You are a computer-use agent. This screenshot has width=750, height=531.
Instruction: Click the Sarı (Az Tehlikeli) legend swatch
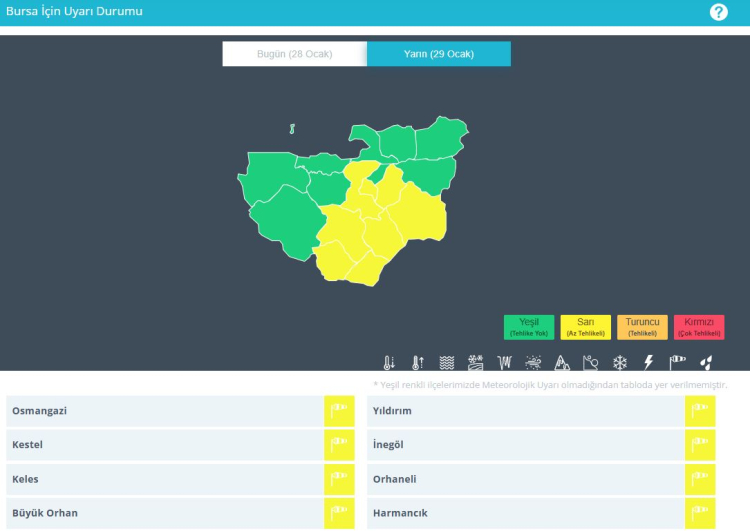[586, 327]
